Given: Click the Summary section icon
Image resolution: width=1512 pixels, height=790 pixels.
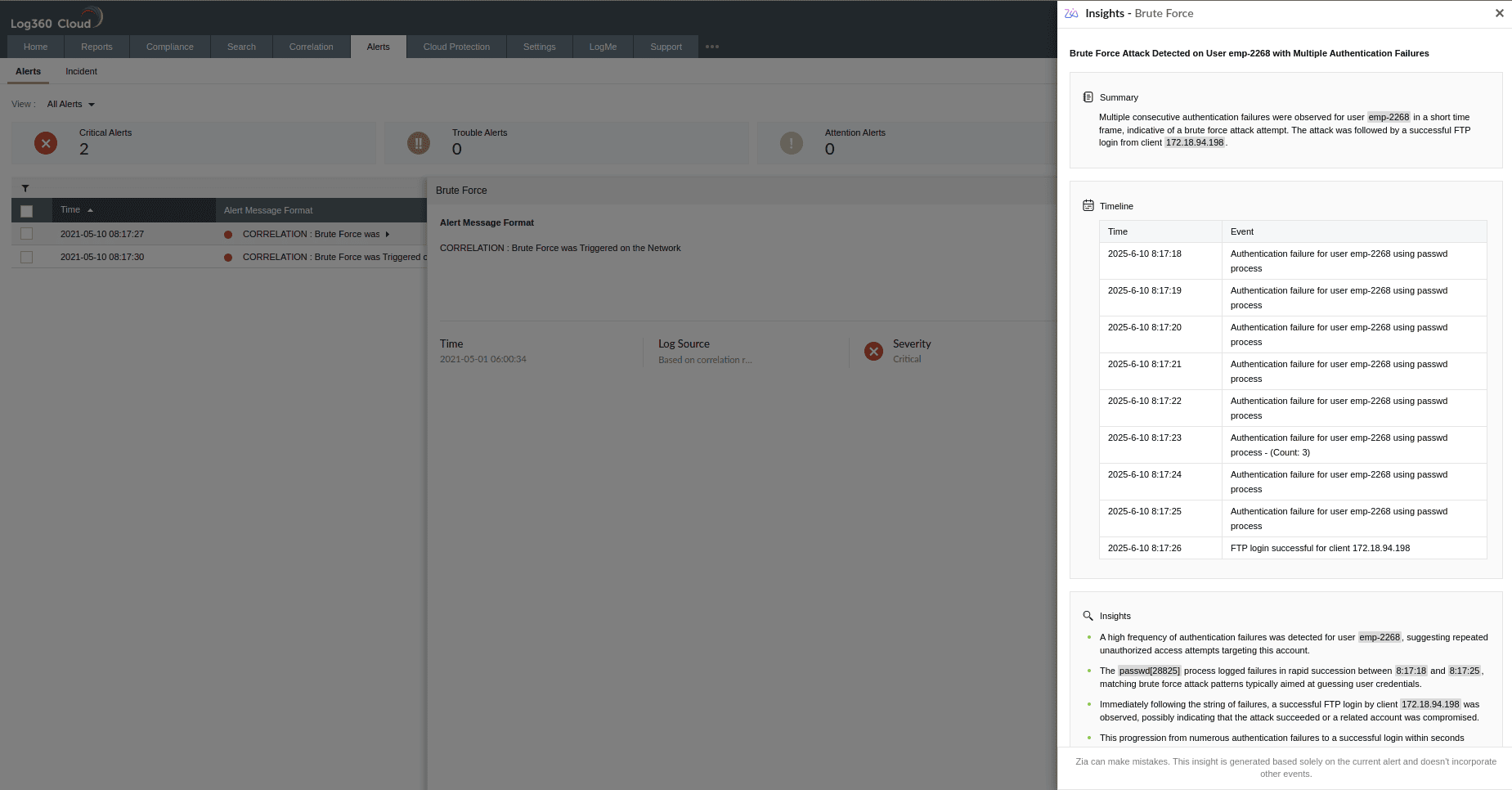Looking at the screenshot, I should (1088, 96).
